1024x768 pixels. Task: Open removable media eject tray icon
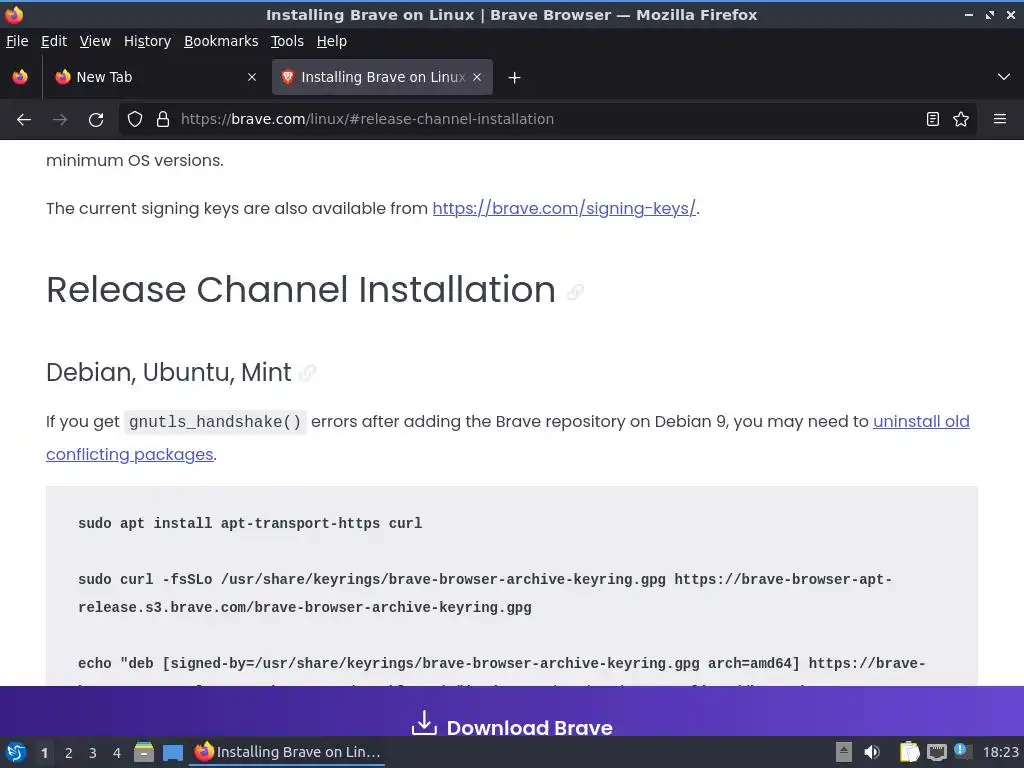coord(844,752)
